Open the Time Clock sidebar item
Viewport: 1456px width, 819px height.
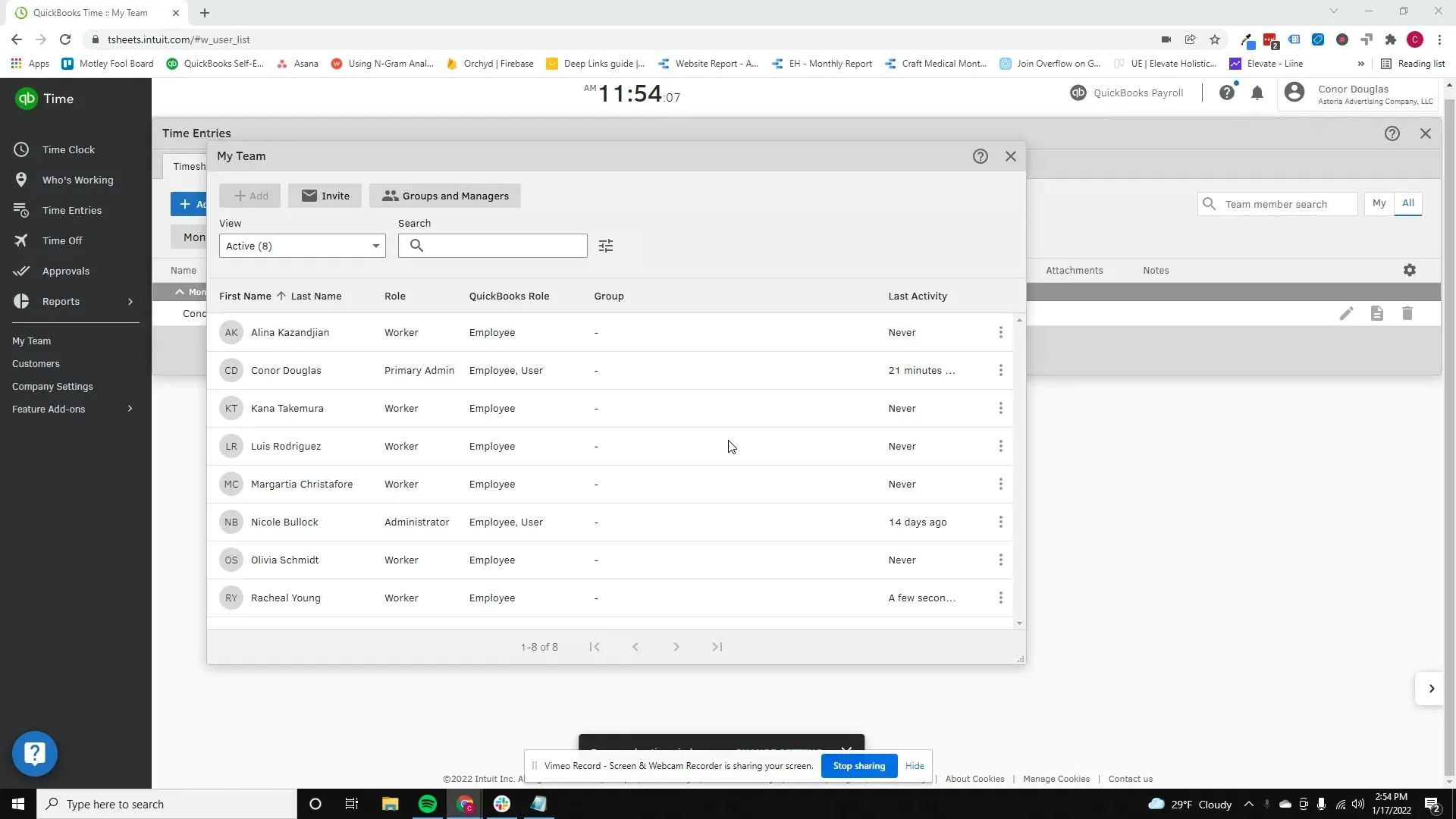point(68,149)
